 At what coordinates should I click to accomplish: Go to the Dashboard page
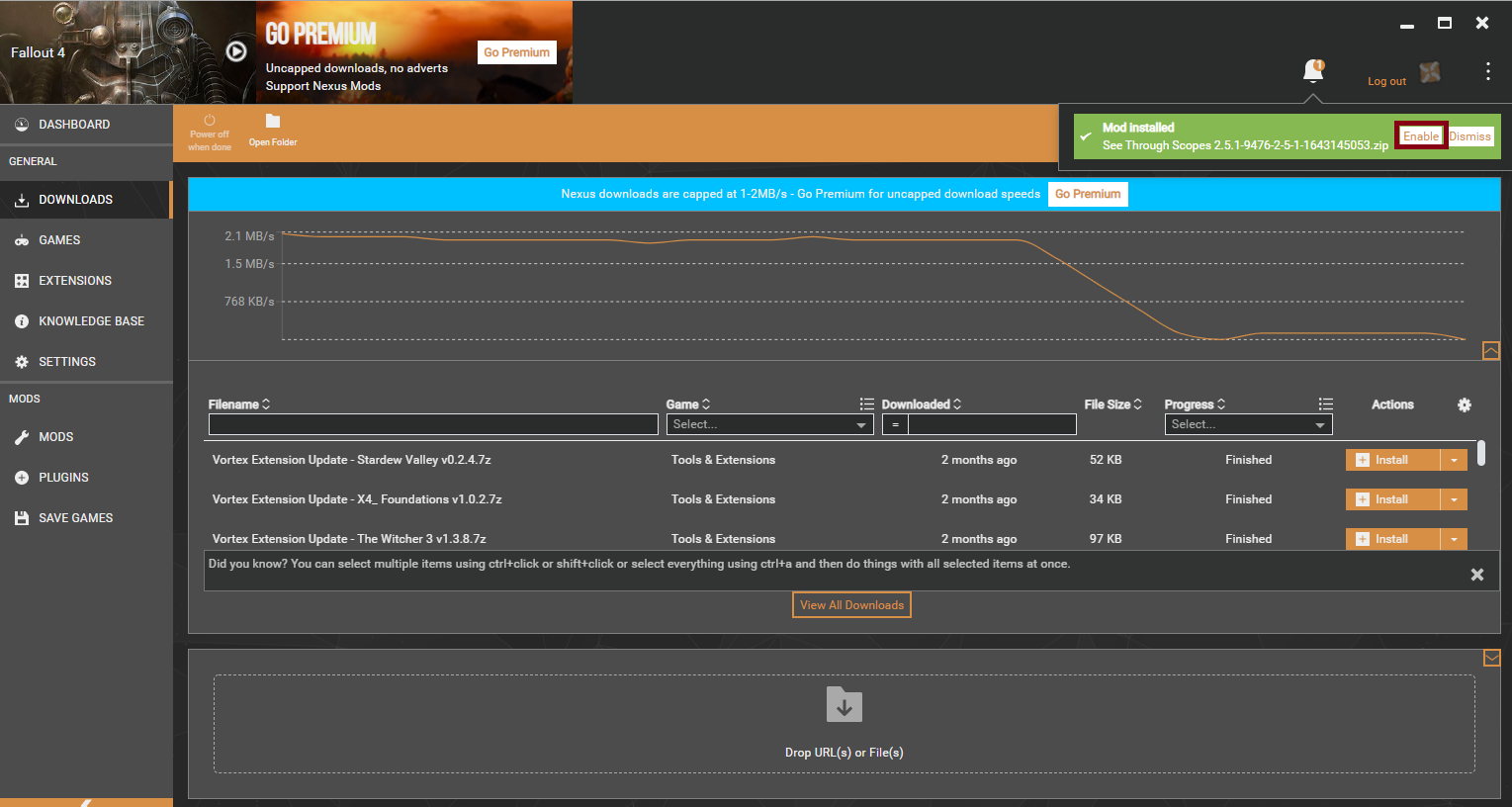coord(86,125)
